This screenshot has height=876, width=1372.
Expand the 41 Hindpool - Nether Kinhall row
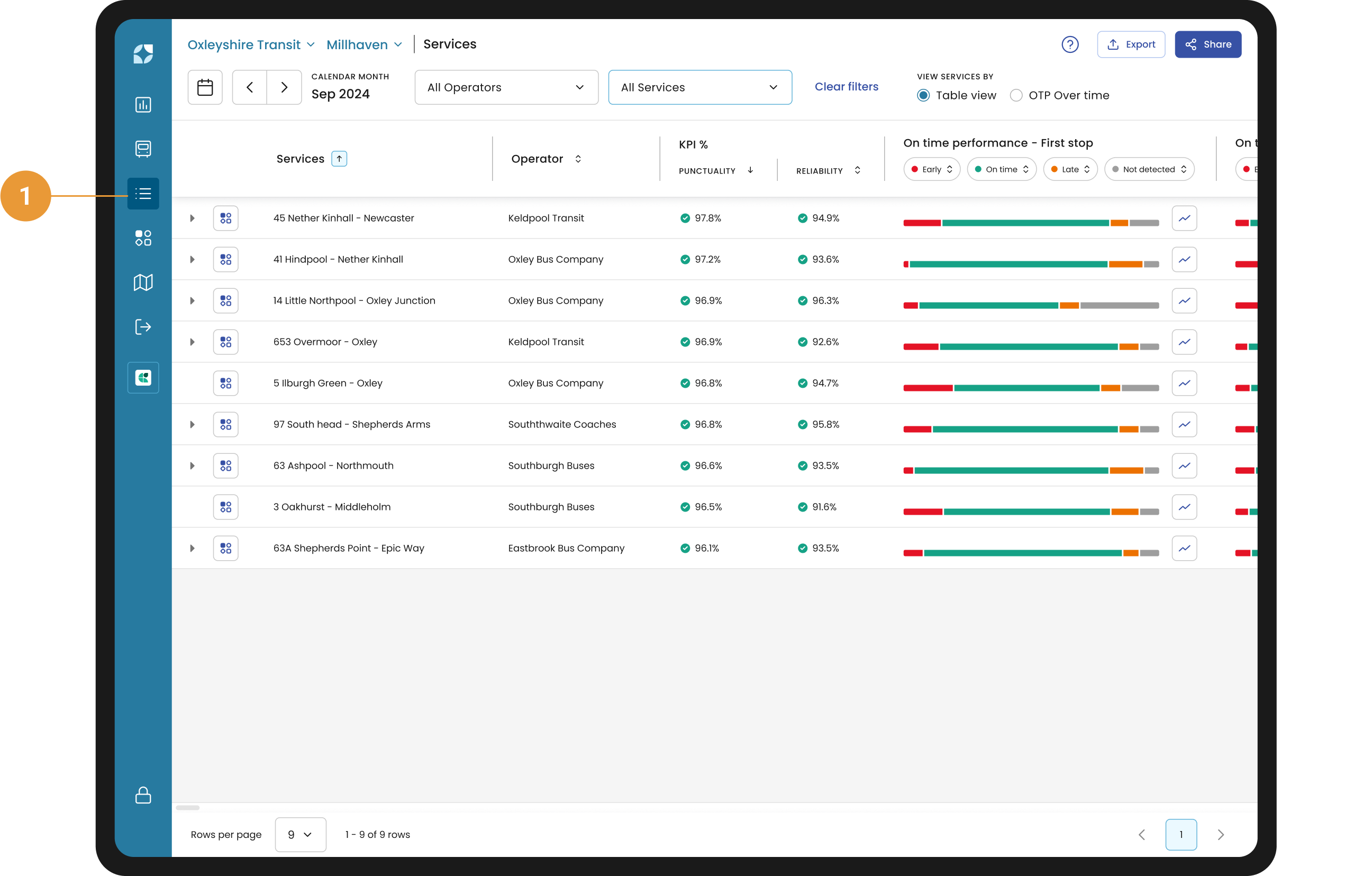click(x=192, y=260)
